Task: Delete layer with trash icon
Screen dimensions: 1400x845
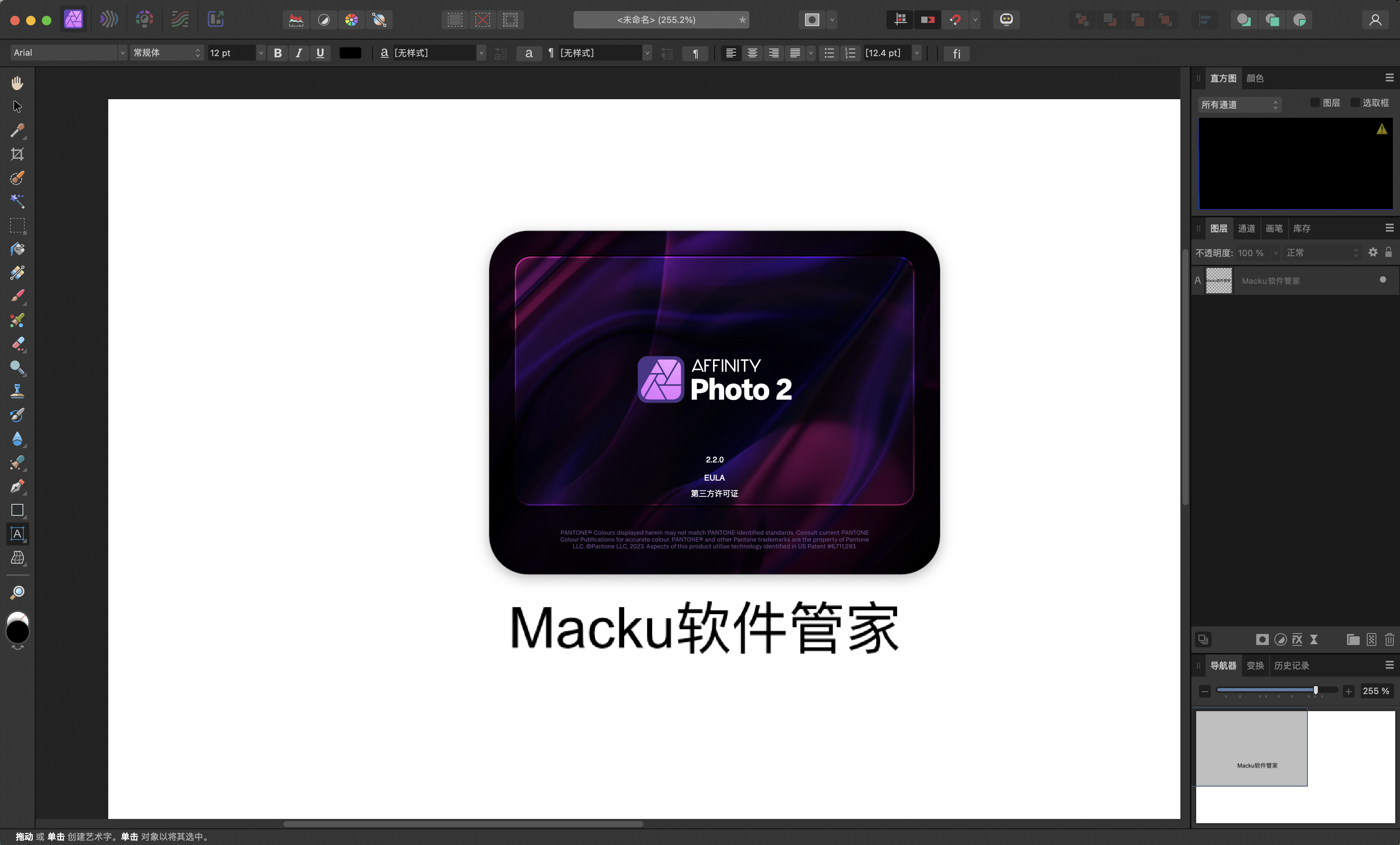Action: pyautogui.click(x=1389, y=640)
